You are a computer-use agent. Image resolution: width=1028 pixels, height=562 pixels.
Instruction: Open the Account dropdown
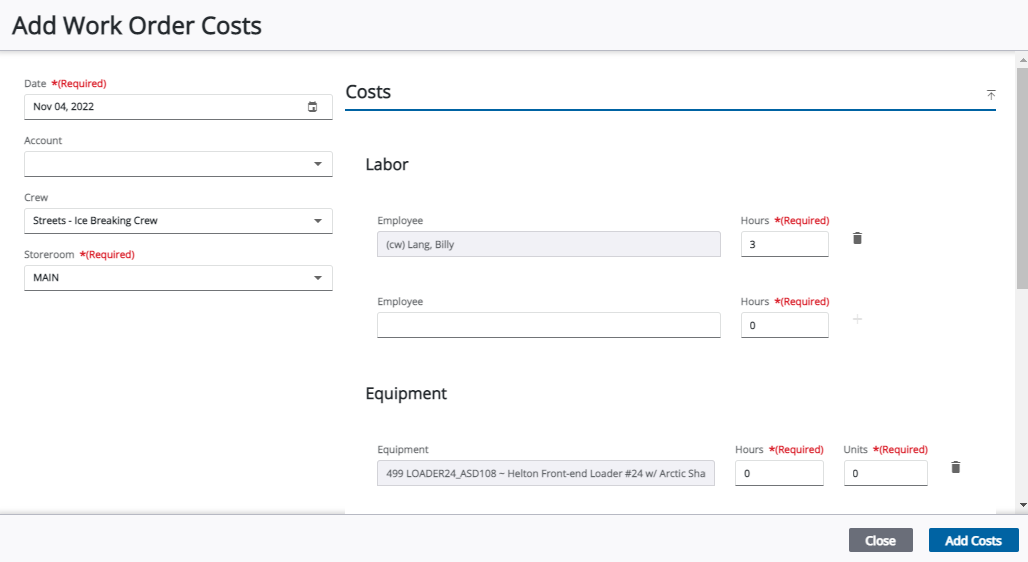tap(178, 164)
